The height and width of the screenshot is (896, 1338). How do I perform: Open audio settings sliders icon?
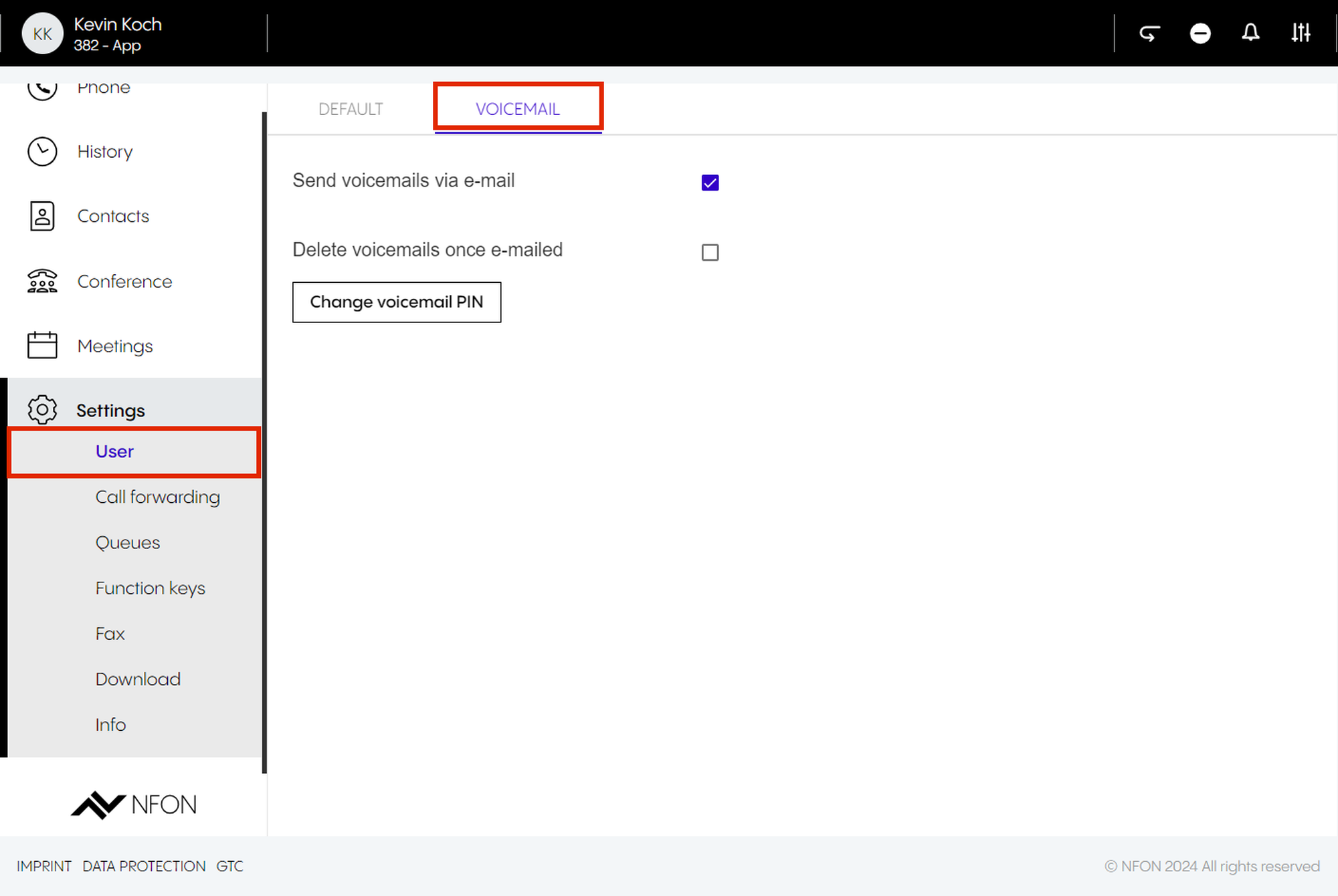coord(1301,33)
